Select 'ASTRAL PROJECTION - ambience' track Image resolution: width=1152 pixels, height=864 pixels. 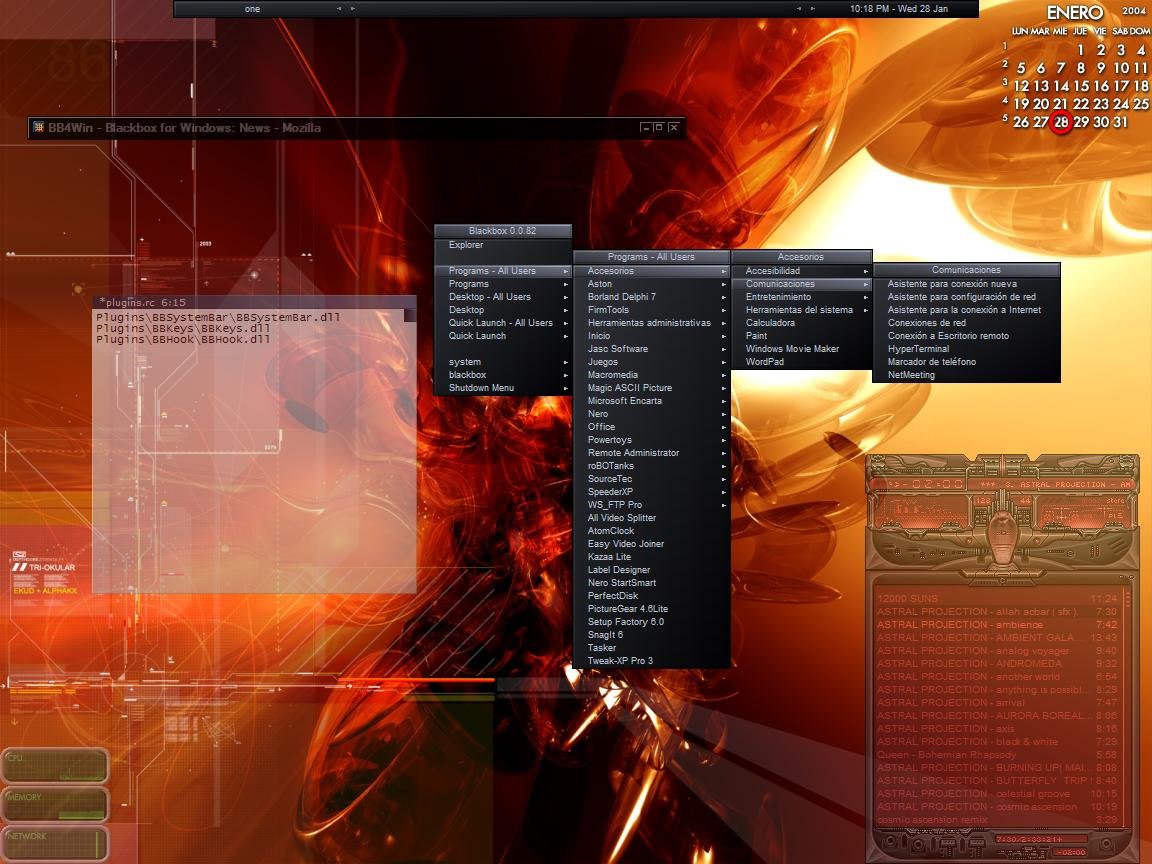[997, 624]
